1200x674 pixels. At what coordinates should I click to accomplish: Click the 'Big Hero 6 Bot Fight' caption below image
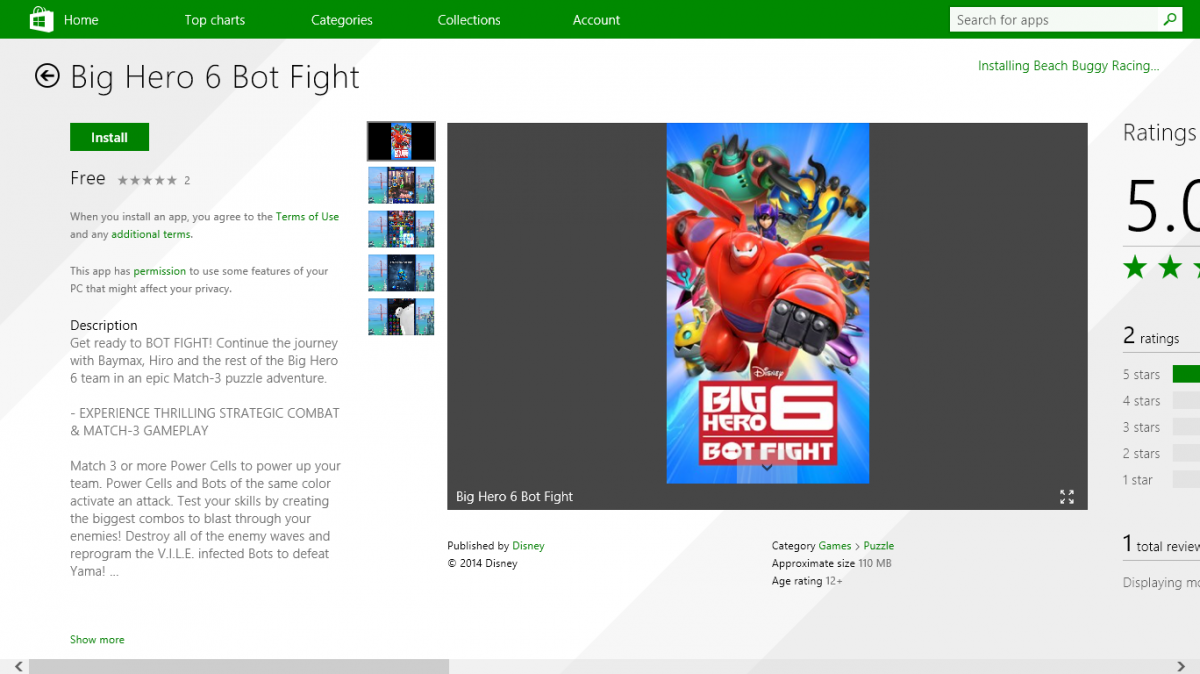514,497
